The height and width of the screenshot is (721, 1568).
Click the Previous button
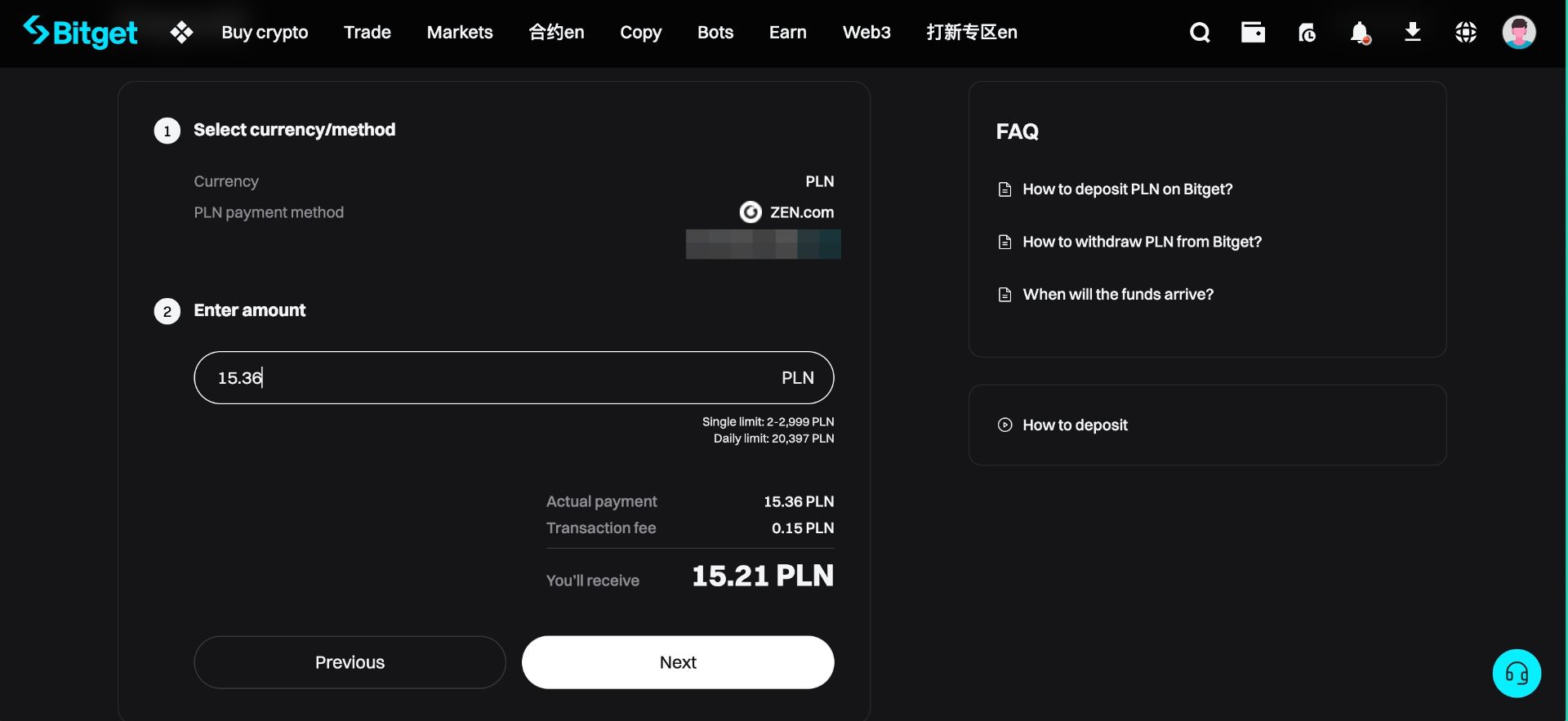[x=350, y=662]
